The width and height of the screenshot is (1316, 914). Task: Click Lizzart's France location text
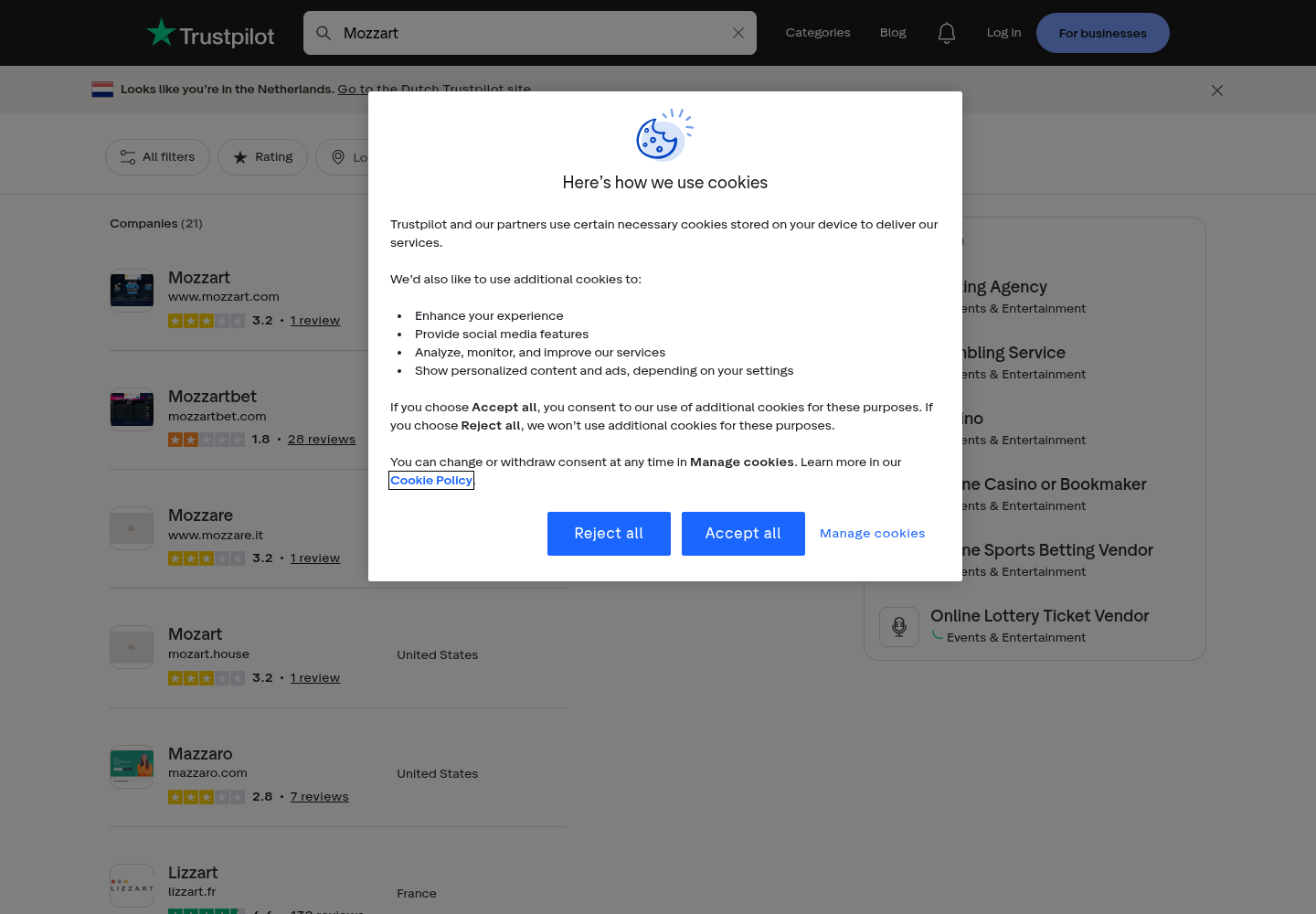[417, 894]
